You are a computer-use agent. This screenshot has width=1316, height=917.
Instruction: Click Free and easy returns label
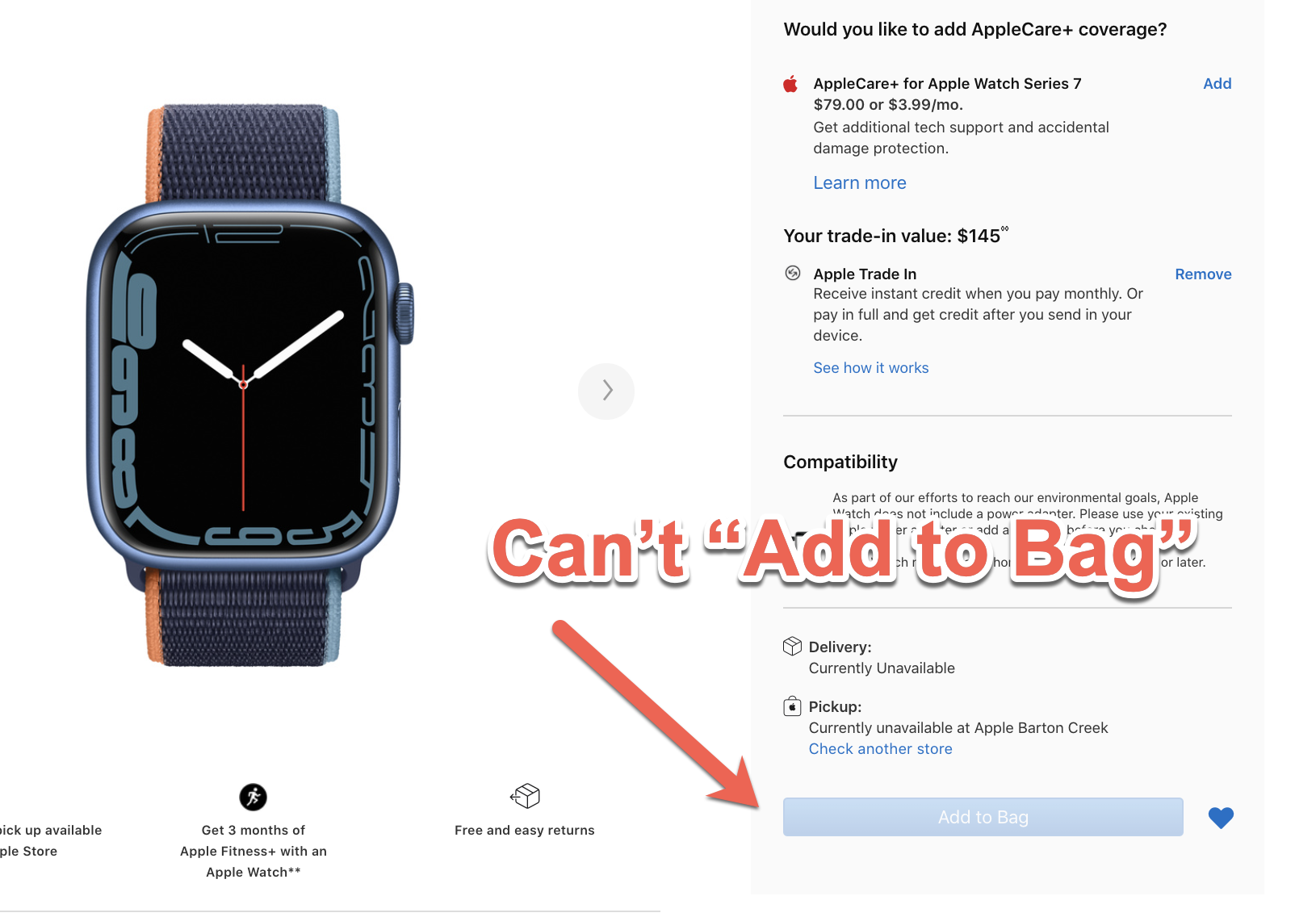tap(524, 830)
